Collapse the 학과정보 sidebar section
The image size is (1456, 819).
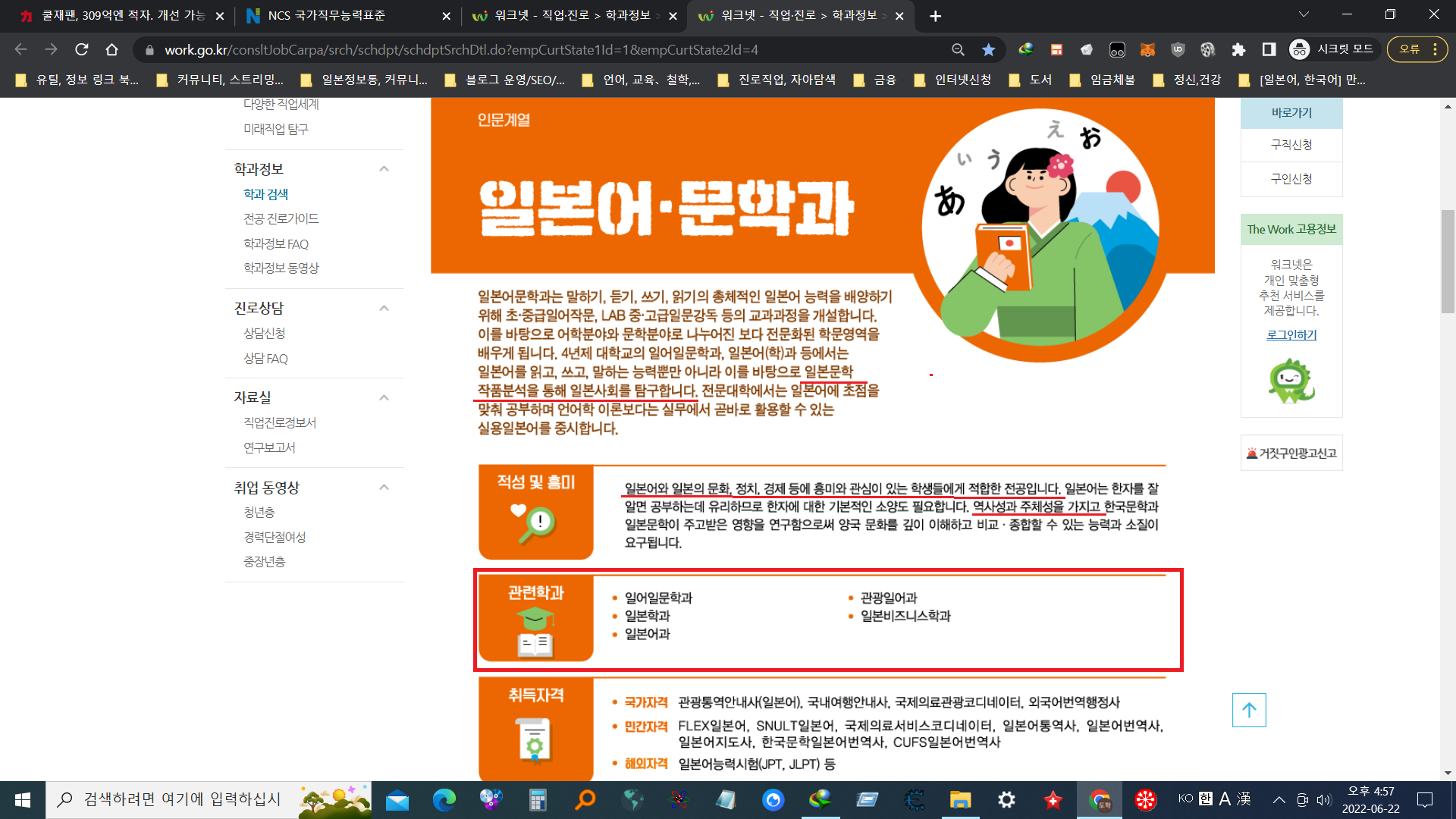click(x=384, y=169)
